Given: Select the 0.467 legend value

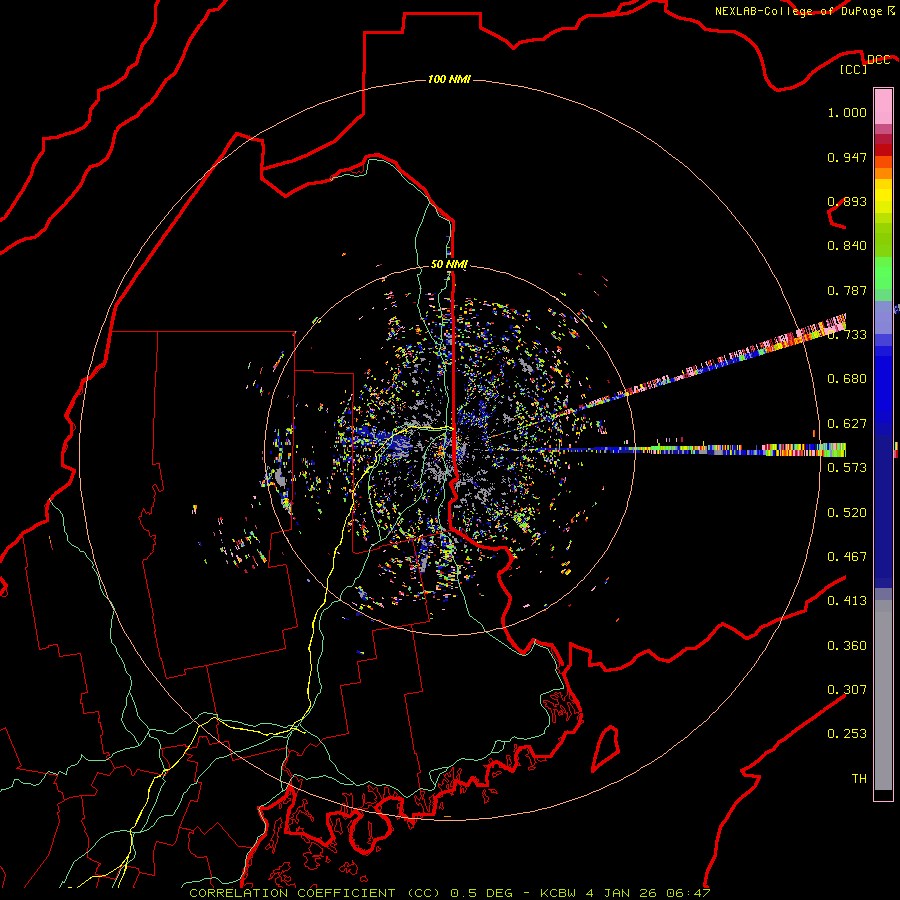Looking at the screenshot, I should 847,557.
